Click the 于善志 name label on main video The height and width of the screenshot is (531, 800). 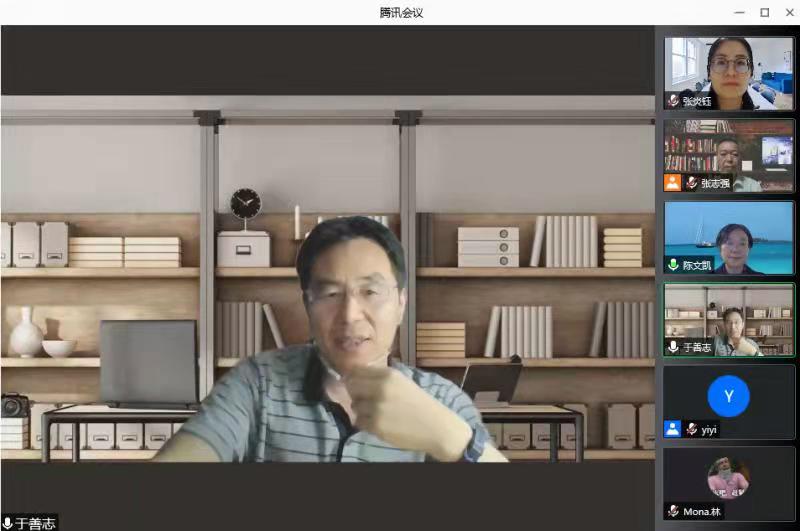(x=36, y=523)
